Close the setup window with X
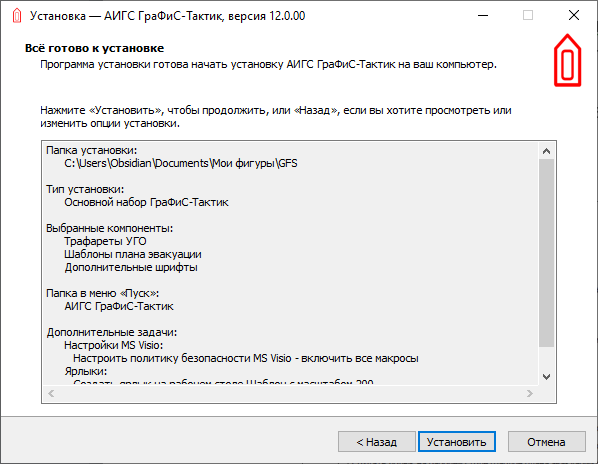This screenshot has width=598, height=464. click(574, 16)
